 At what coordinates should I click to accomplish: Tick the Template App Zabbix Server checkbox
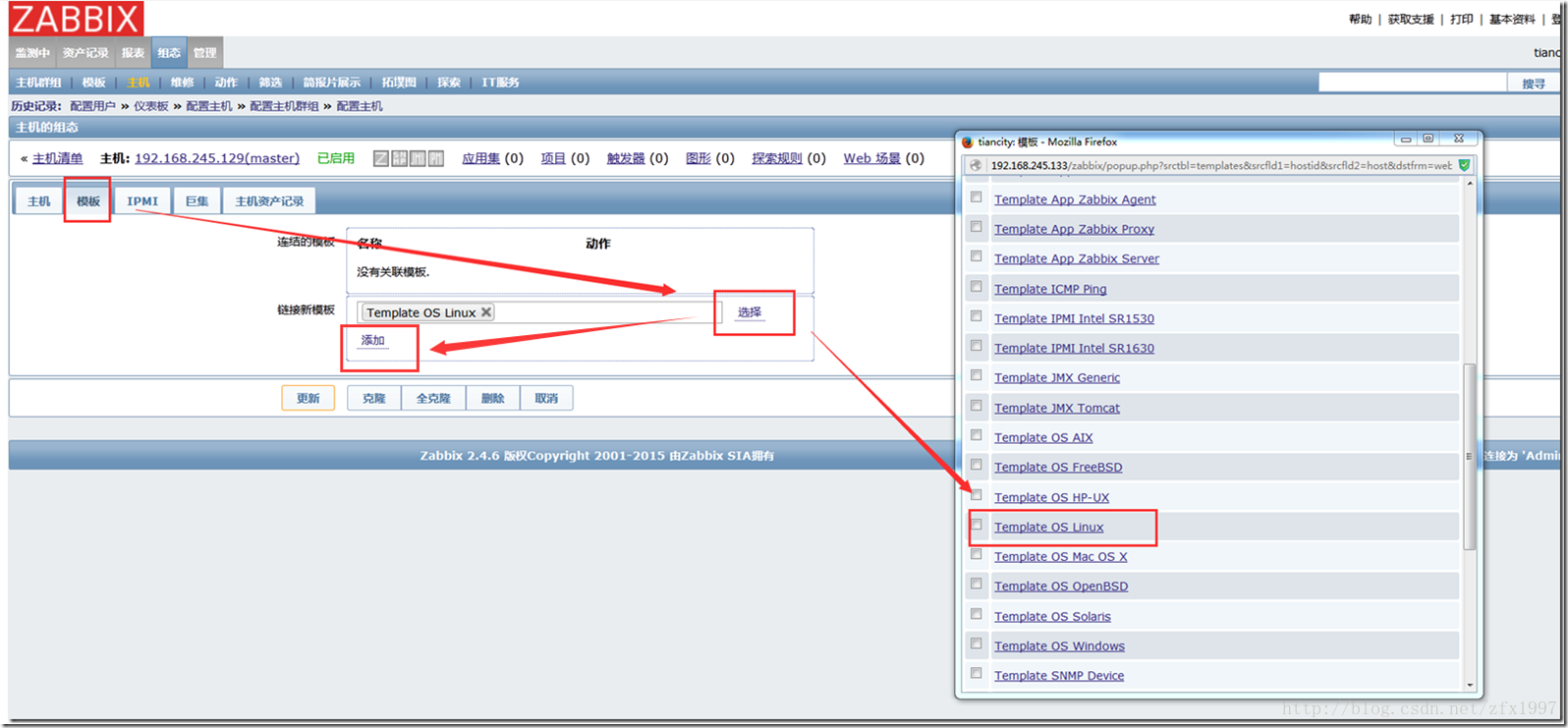(x=976, y=256)
